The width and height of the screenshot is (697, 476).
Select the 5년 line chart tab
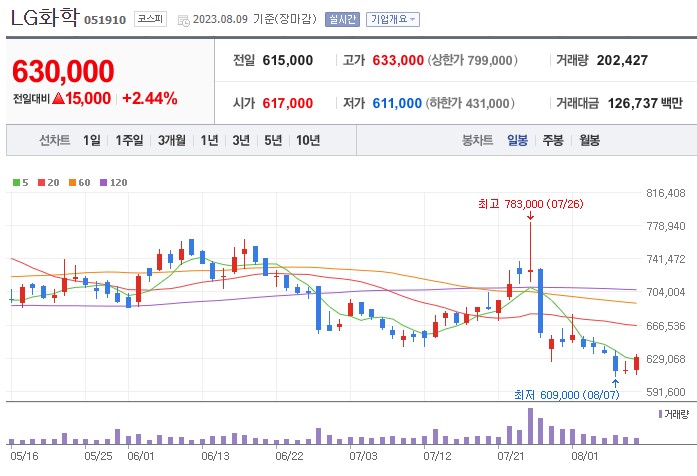click(273, 140)
